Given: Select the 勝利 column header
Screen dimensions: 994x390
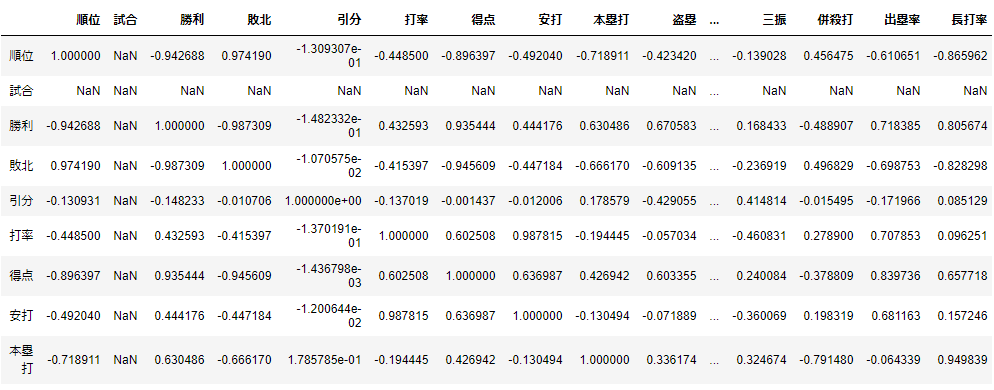Looking at the screenshot, I should tap(192, 20).
